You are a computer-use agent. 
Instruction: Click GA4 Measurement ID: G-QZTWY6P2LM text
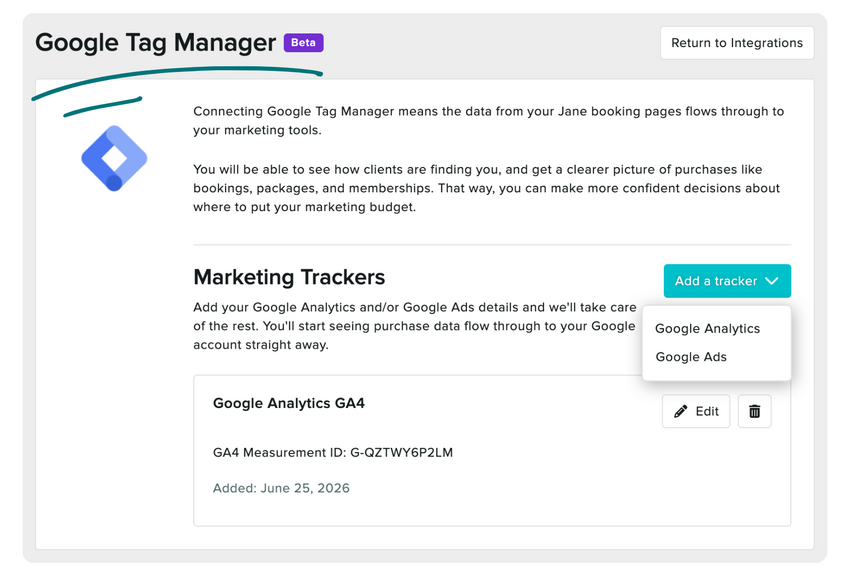tap(333, 452)
